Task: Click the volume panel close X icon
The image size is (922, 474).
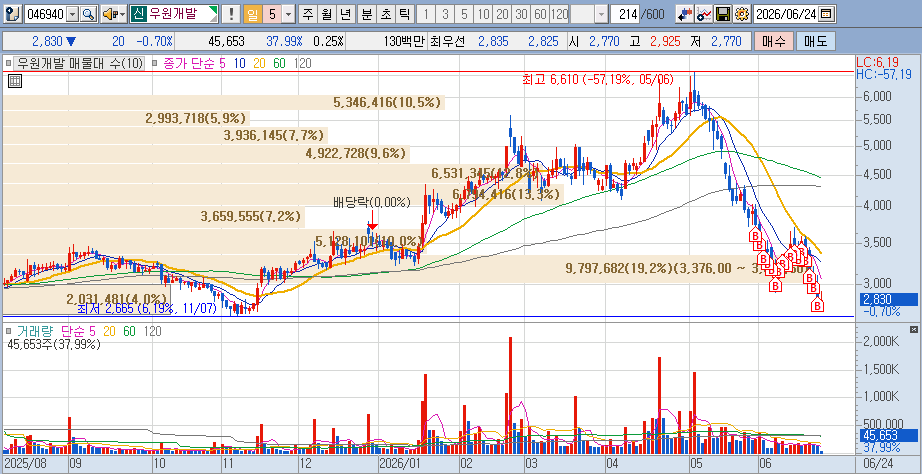Action: point(913,328)
